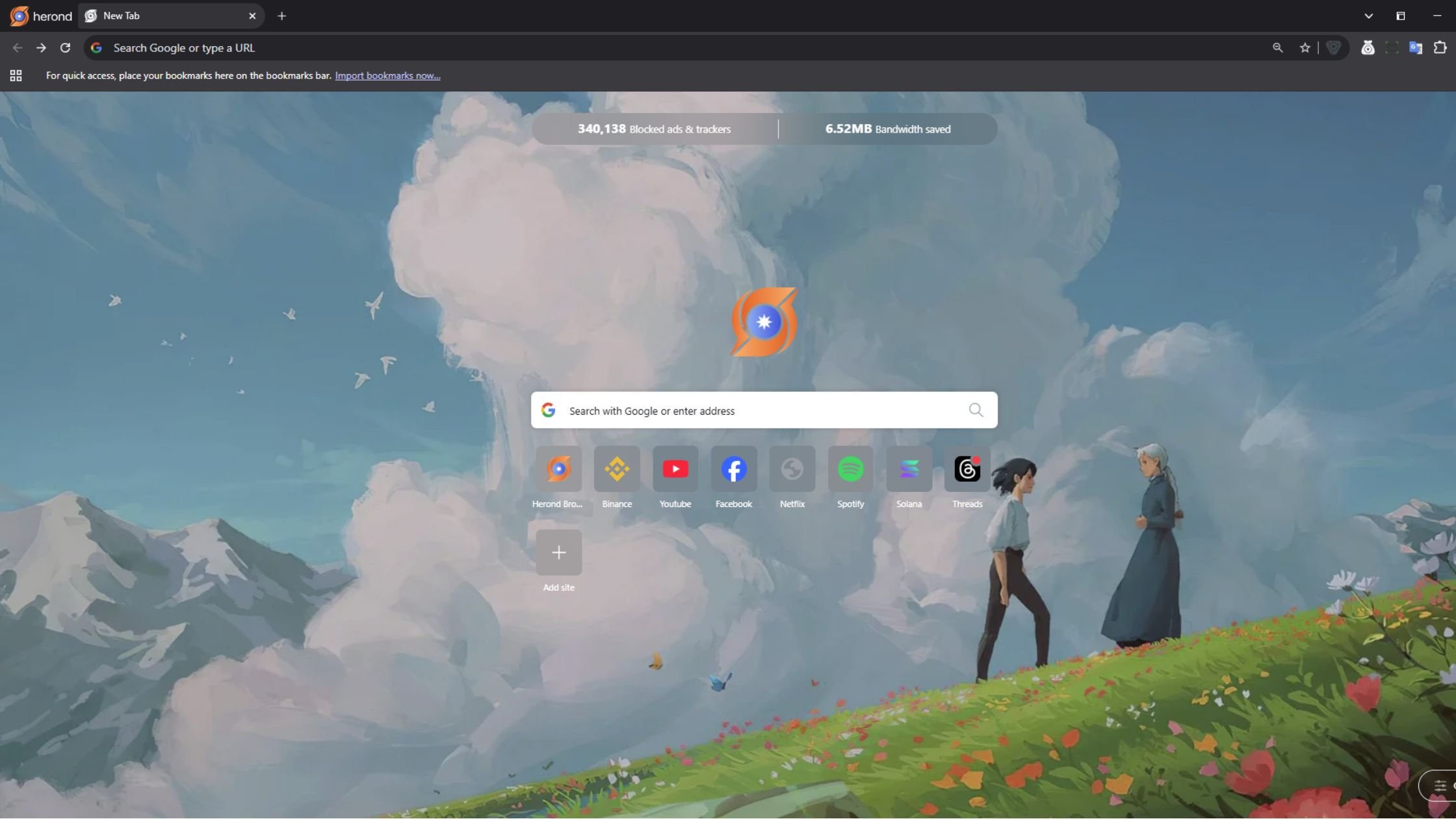Restore the window with the restore button
This screenshot has width=1456, height=819.
(x=1401, y=16)
